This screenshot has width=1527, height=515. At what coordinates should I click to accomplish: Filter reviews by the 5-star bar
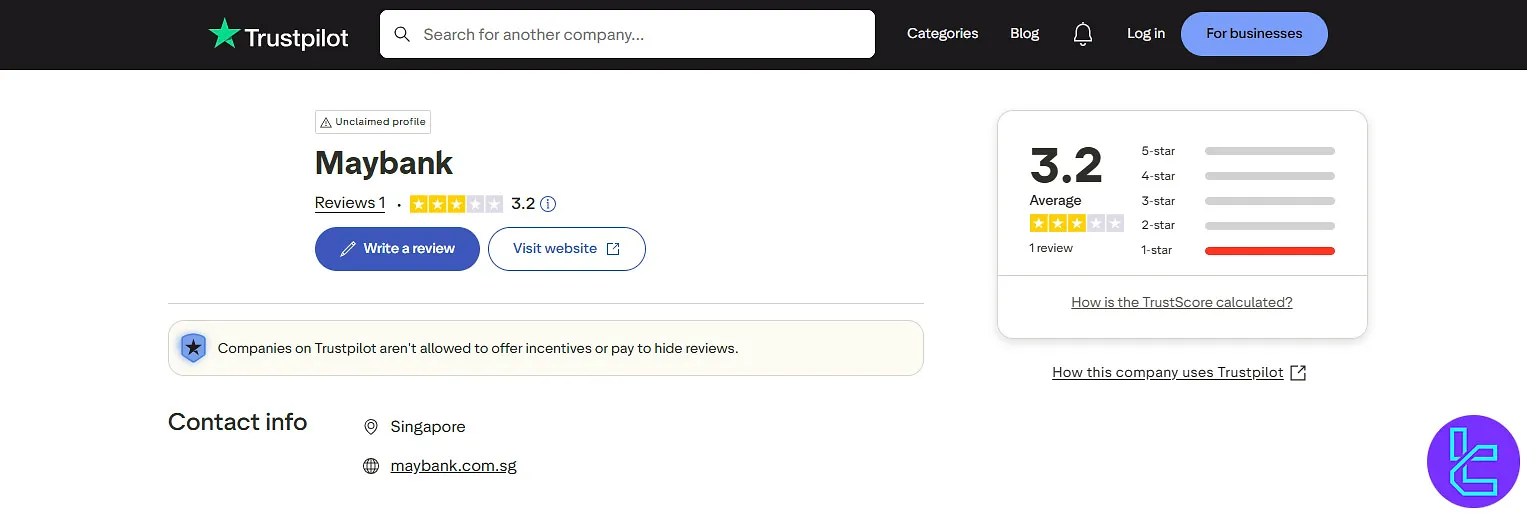1269,152
